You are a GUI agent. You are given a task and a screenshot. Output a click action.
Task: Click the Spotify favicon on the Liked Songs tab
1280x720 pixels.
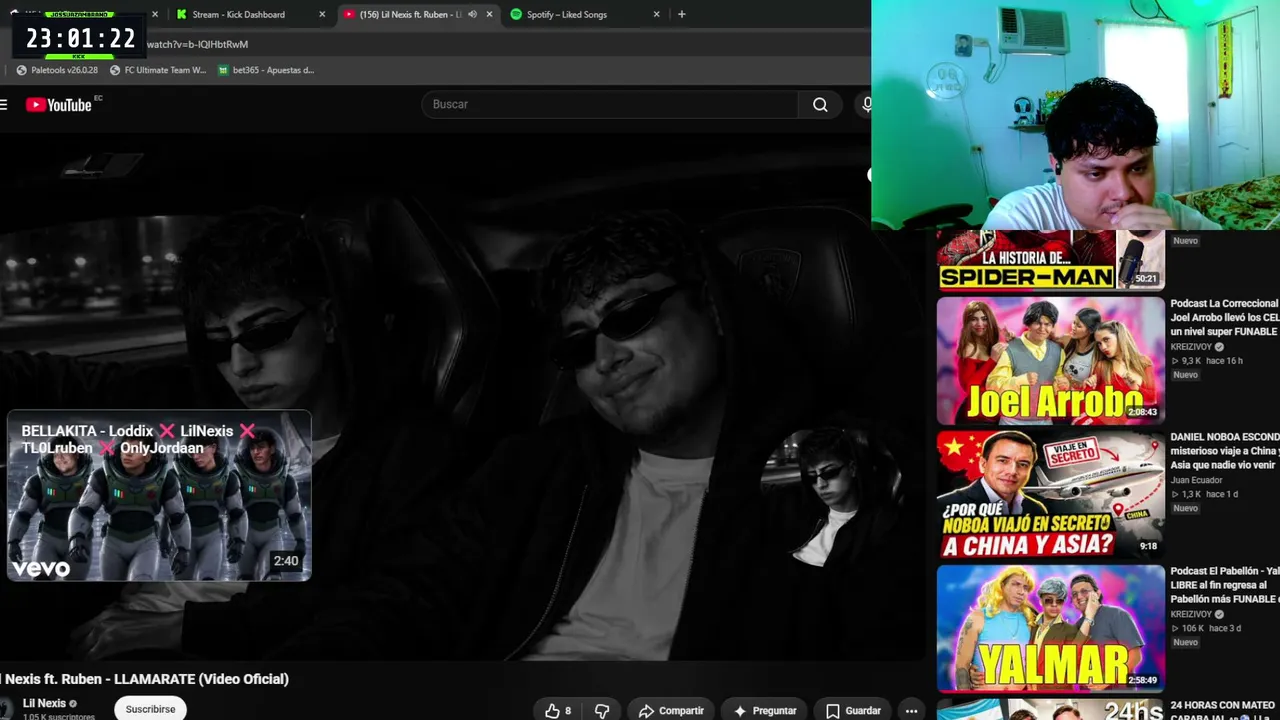pos(516,14)
